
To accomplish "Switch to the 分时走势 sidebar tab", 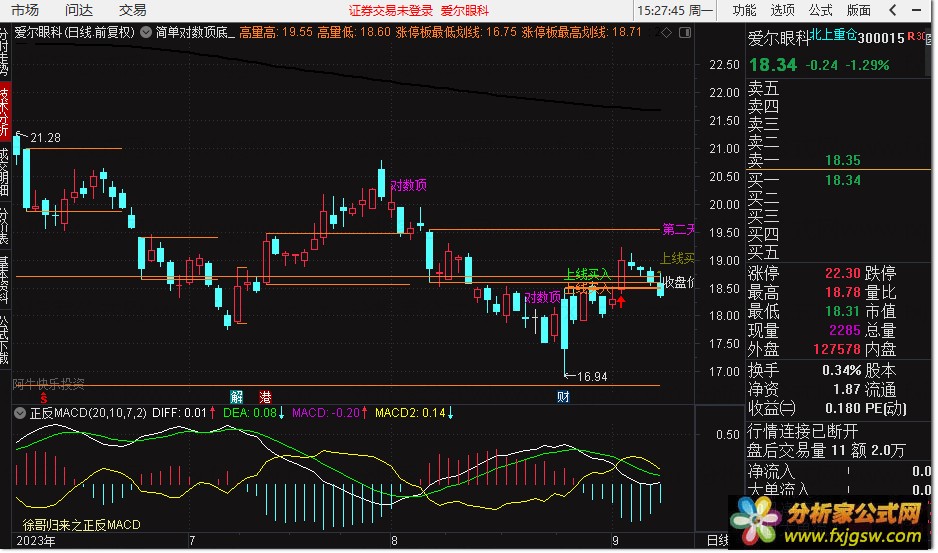I will click(x=5, y=51).
